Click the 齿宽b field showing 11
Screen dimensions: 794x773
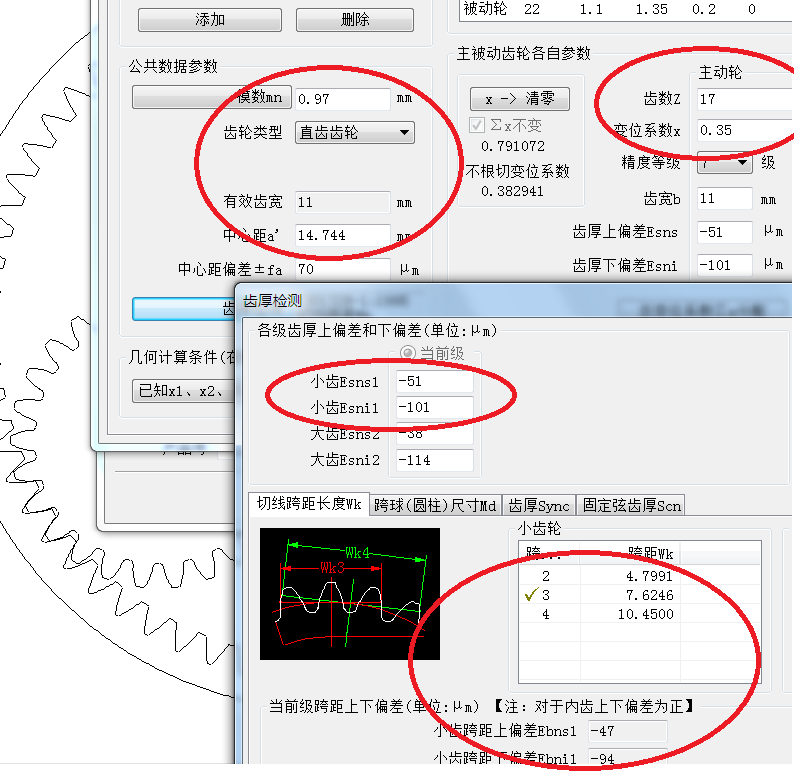pyautogui.click(x=724, y=198)
